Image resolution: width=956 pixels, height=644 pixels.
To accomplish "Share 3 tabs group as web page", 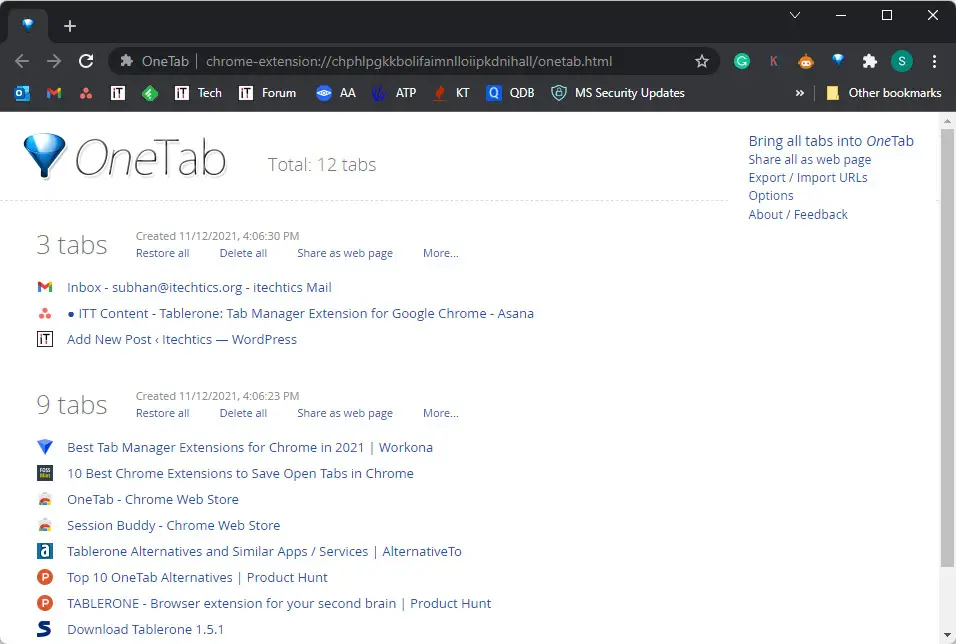I will [x=345, y=253].
